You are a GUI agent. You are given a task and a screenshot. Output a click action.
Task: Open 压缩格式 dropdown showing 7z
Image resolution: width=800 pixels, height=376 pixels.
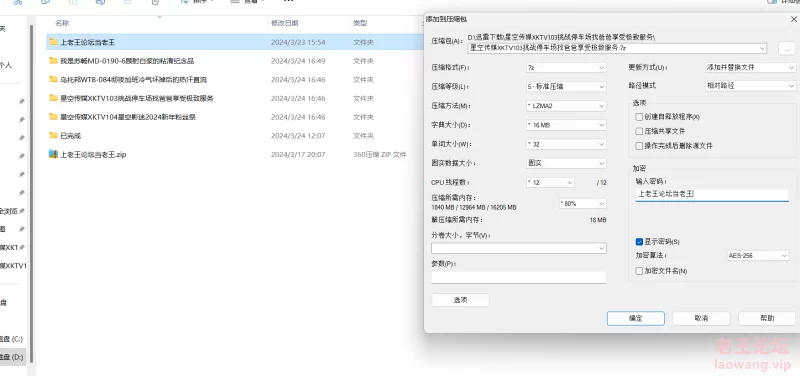coord(566,67)
